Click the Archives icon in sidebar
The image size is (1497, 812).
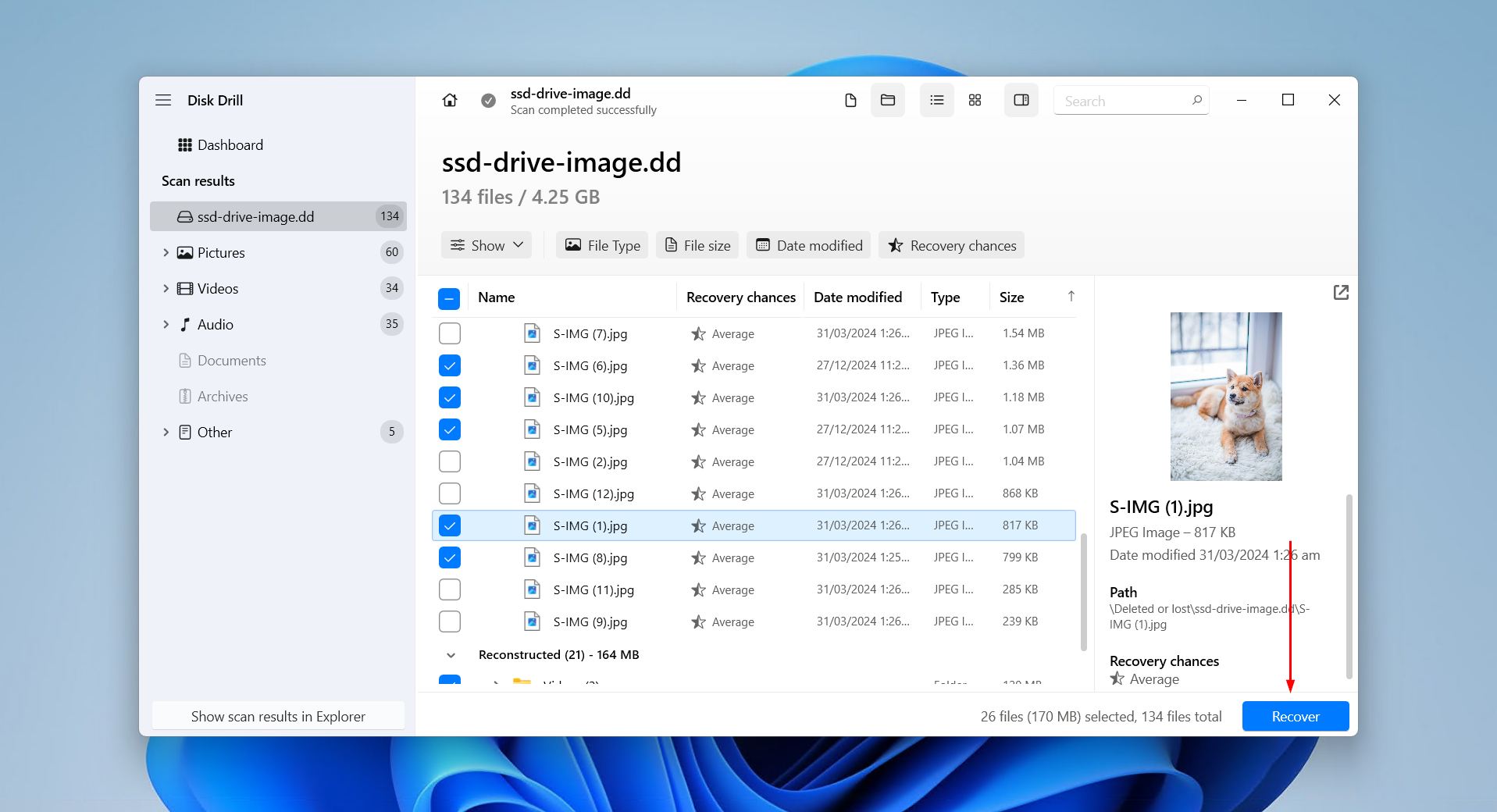(185, 397)
